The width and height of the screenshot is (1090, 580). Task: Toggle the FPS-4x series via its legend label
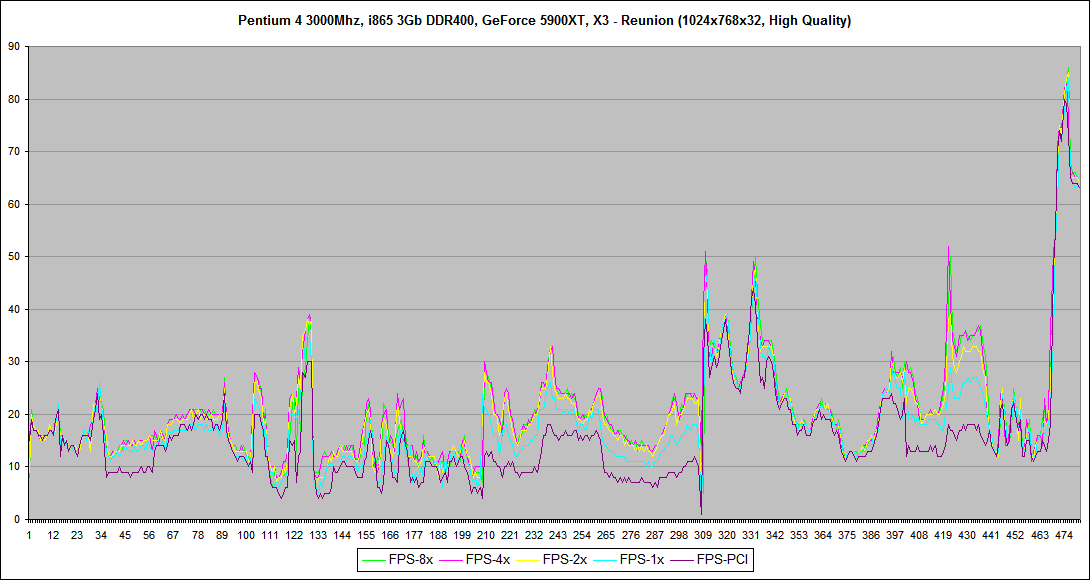[487, 559]
